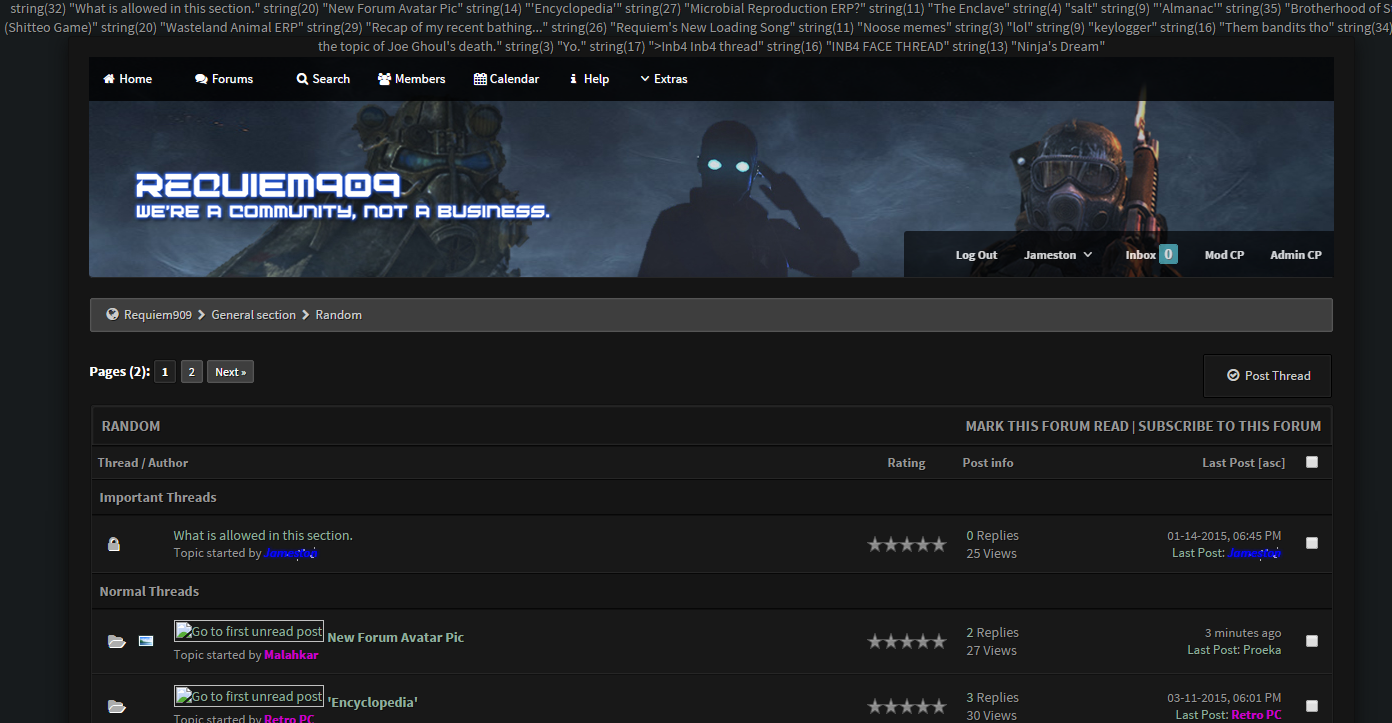Open the Members menu item

[412, 79]
